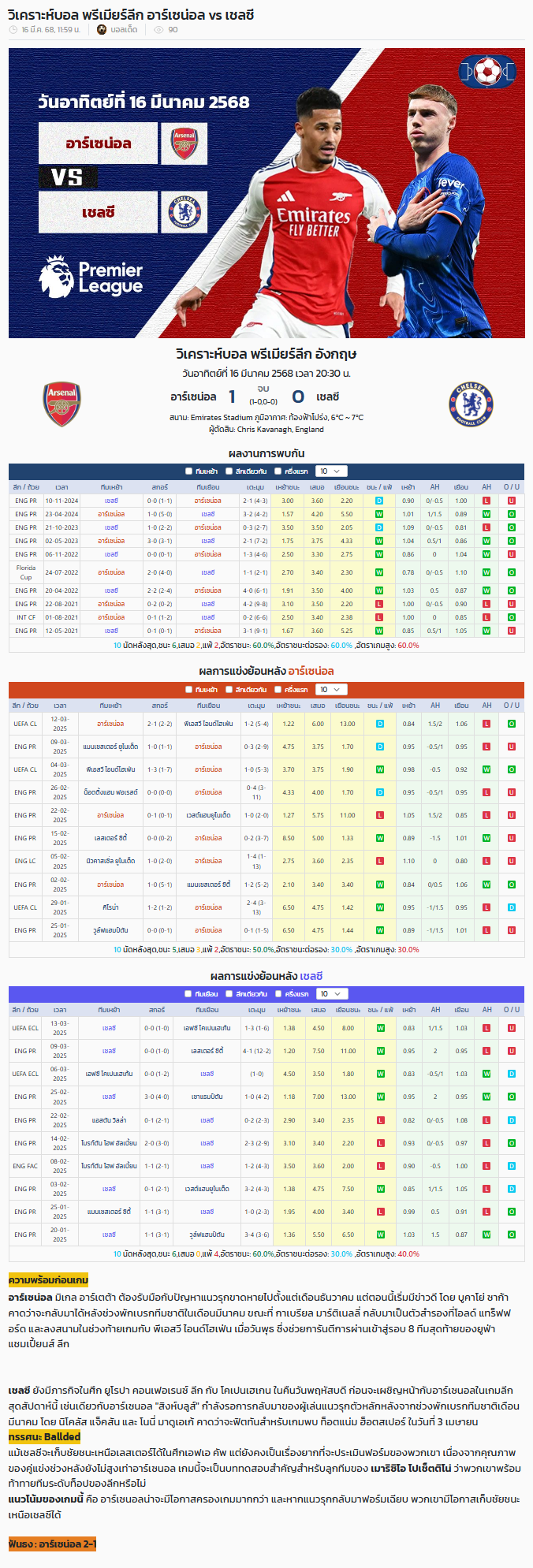Click the Arsenal badge in the banner
This screenshot has width=533, height=1568.
click(184, 143)
